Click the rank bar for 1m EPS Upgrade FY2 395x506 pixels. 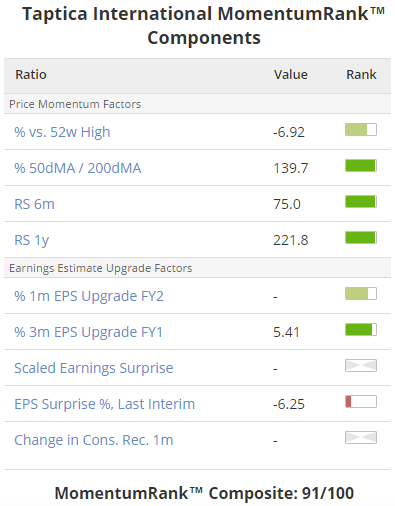(361, 294)
